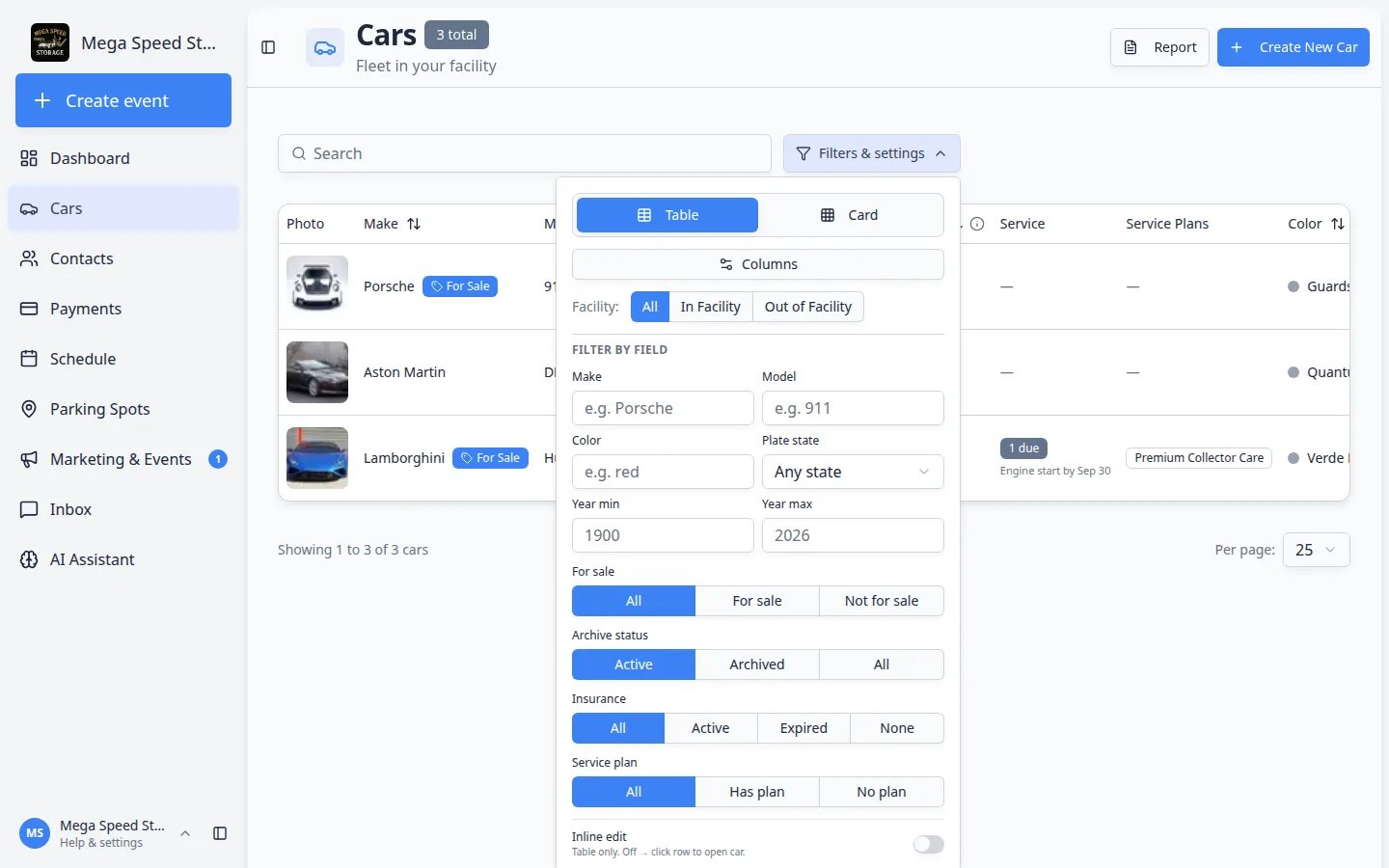Show Archived cars only
The width and height of the screenshot is (1389, 868).
click(x=757, y=665)
